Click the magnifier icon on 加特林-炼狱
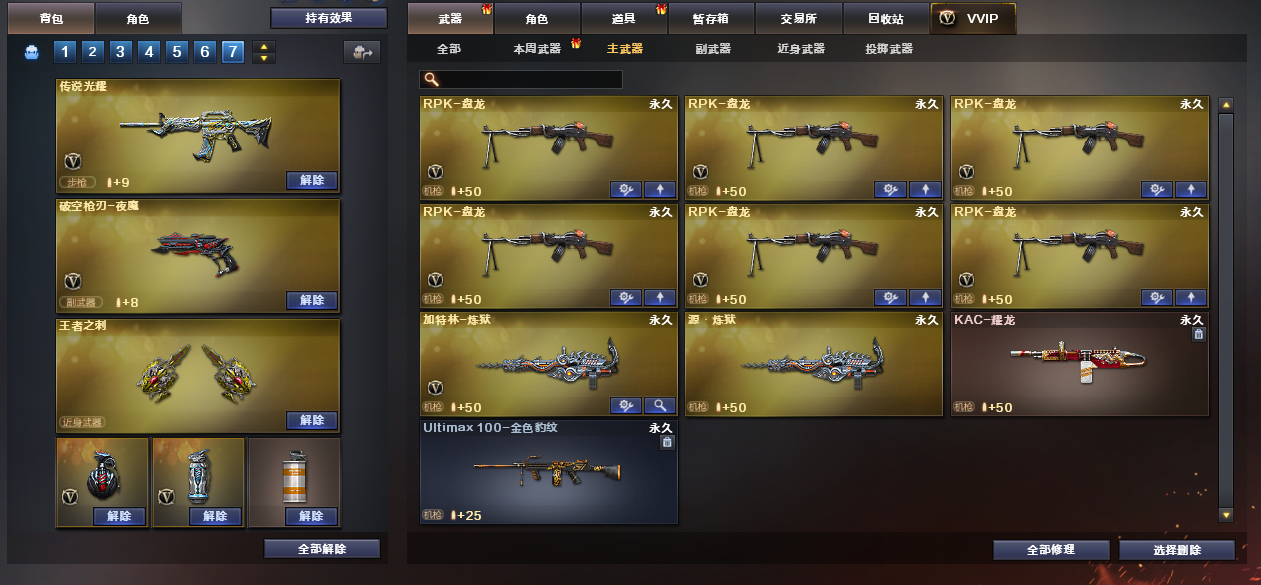Screen dimensions: 1261x585 (x=659, y=405)
